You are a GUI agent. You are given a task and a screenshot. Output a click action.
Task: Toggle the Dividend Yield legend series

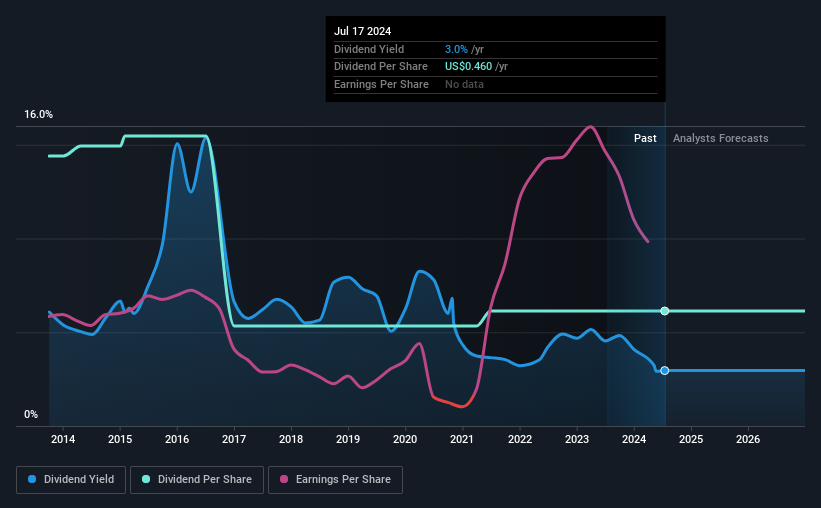tap(71, 480)
